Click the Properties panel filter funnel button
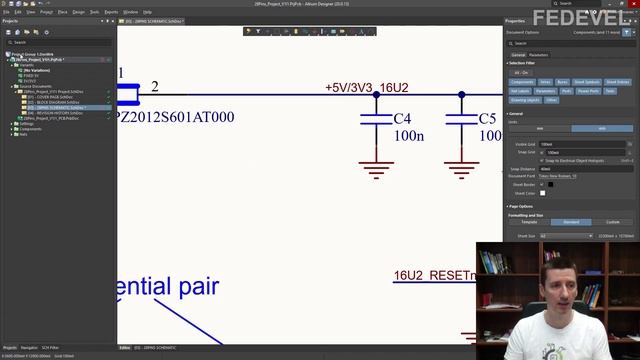 coord(627,33)
